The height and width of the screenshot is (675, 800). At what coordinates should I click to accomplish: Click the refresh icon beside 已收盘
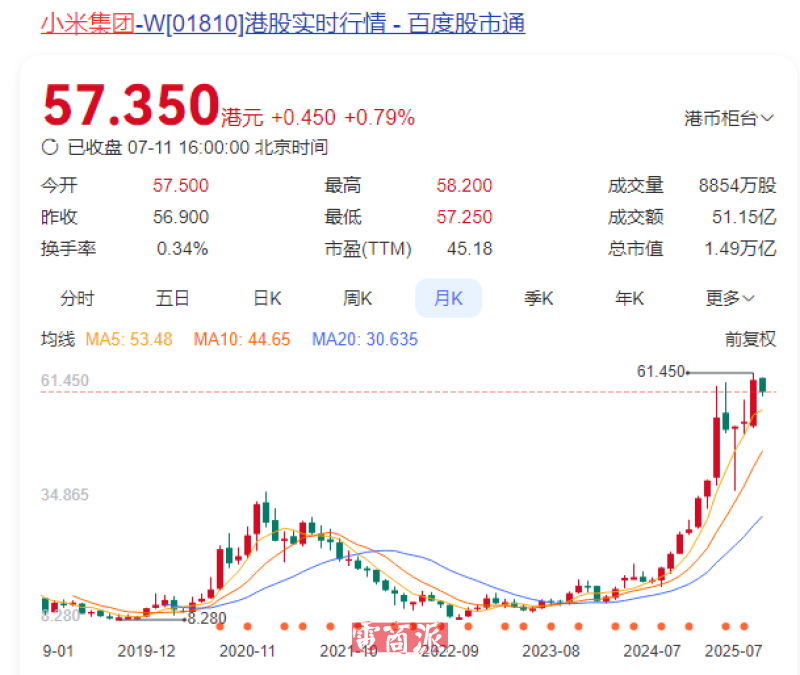pos(49,147)
